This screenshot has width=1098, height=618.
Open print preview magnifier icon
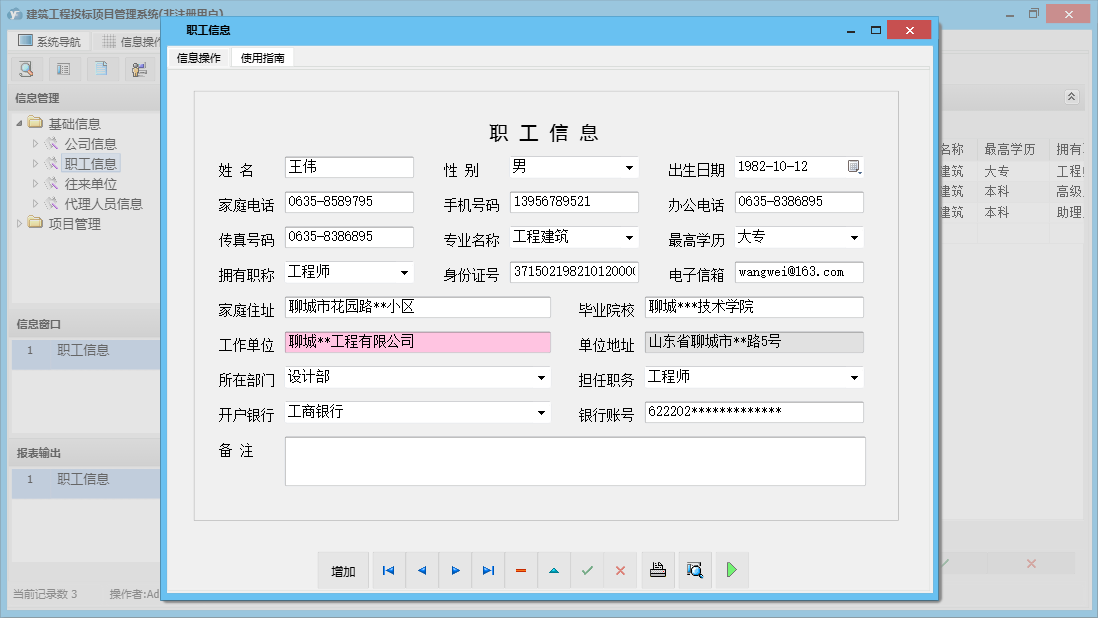tap(694, 570)
